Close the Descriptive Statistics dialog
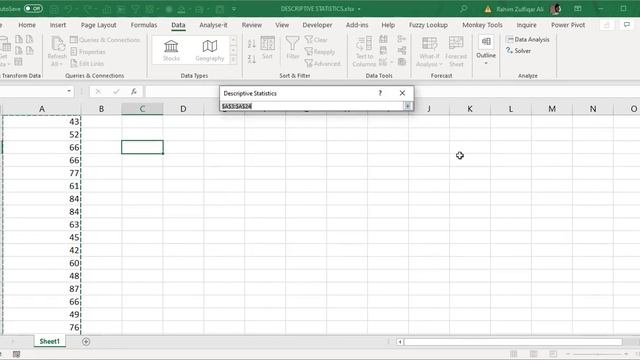 pyautogui.click(x=402, y=93)
